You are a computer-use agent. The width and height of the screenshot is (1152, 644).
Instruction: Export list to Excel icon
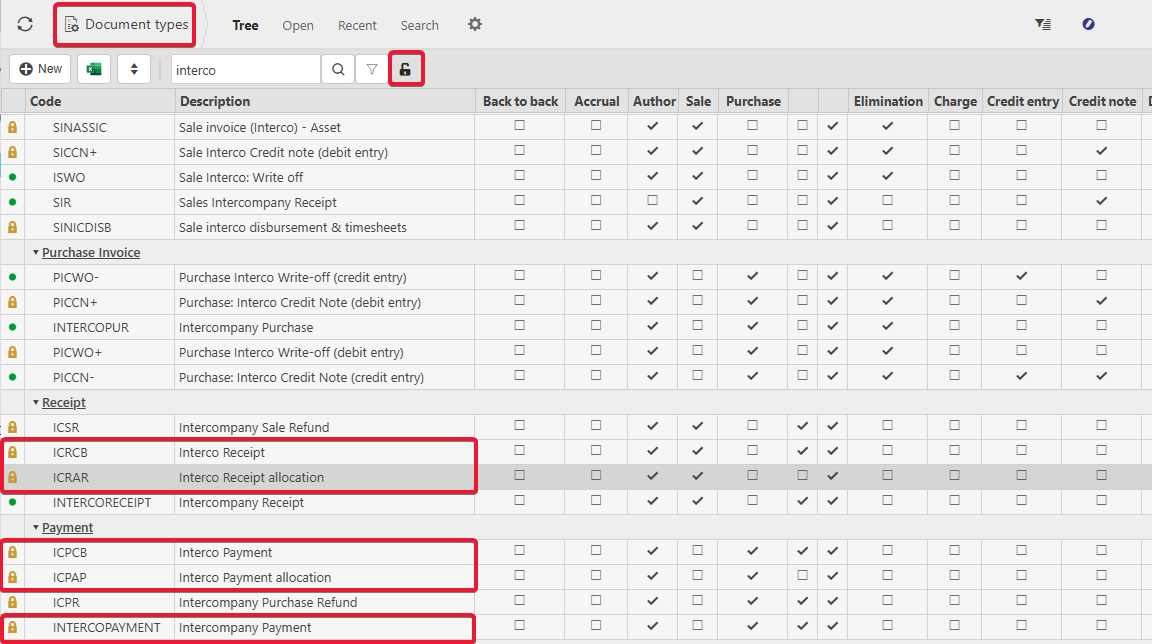pyautogui.click(x=94, y=69)
